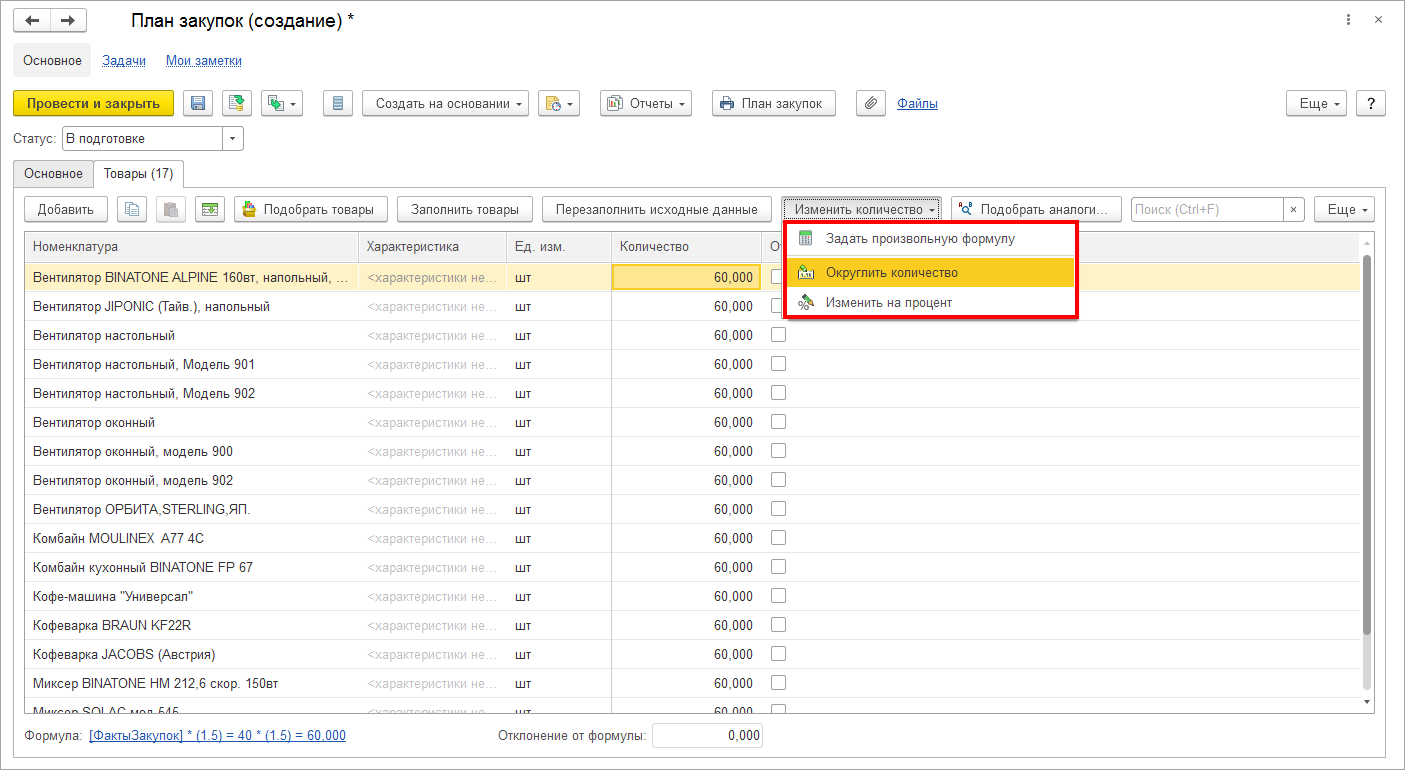Click the Добавить button

(x=66, y=209)
